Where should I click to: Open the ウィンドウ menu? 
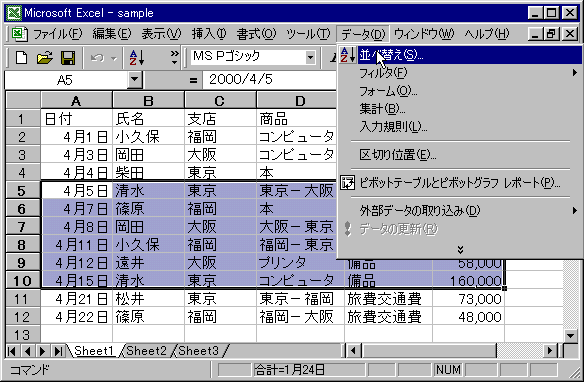pyautogui.click(x=424, y=34)
